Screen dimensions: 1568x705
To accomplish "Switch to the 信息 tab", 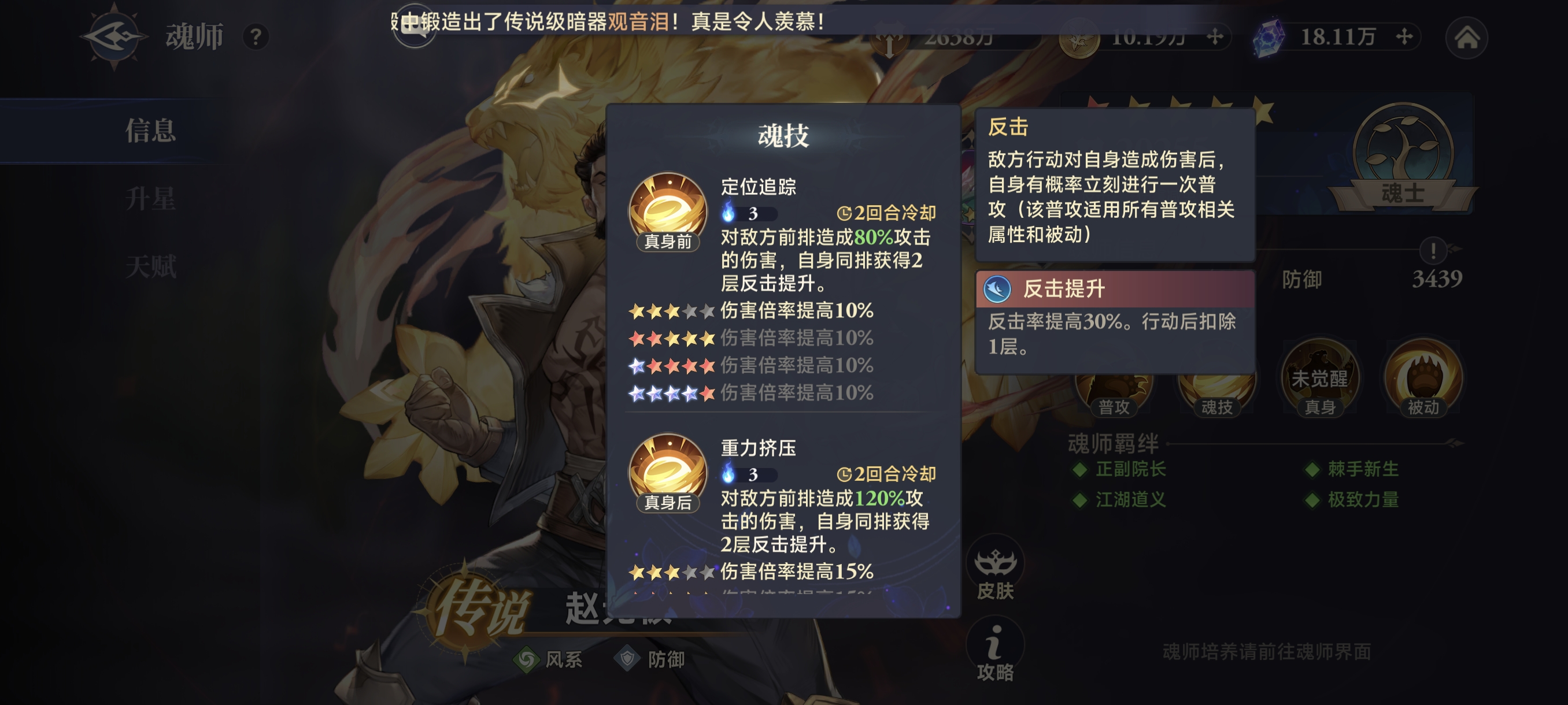I will (x=150, y=130).
